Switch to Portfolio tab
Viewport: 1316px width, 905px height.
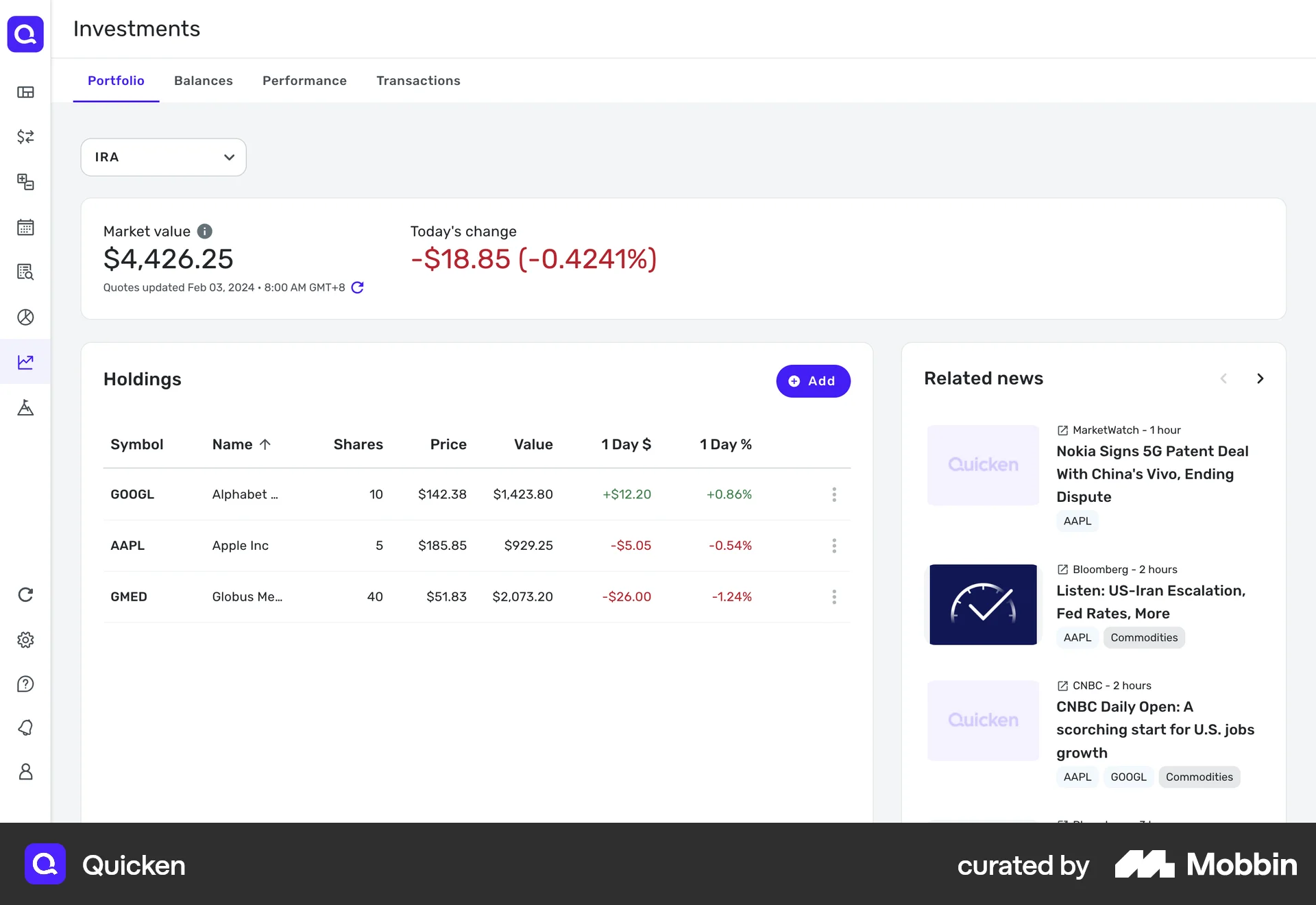tap(116, 81)
